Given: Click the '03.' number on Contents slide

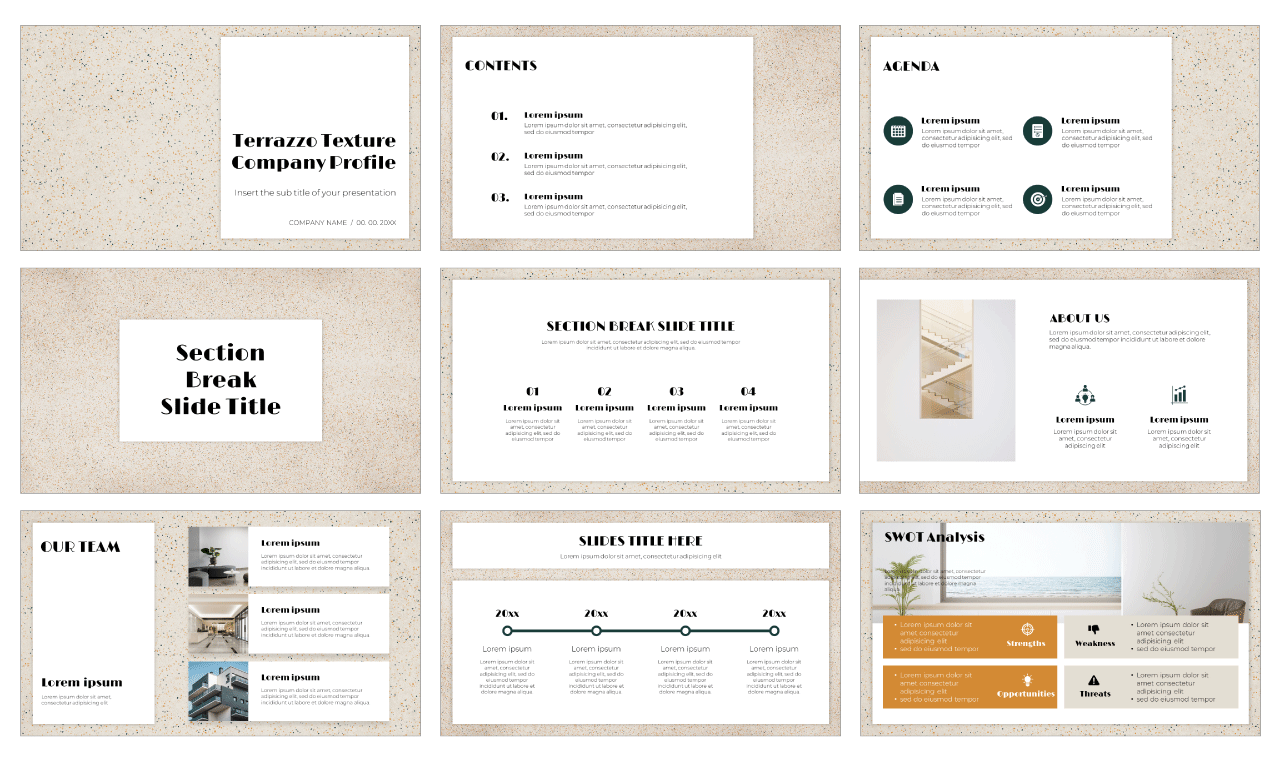Looking at the screenshot, I should click(x=500, y=198).
